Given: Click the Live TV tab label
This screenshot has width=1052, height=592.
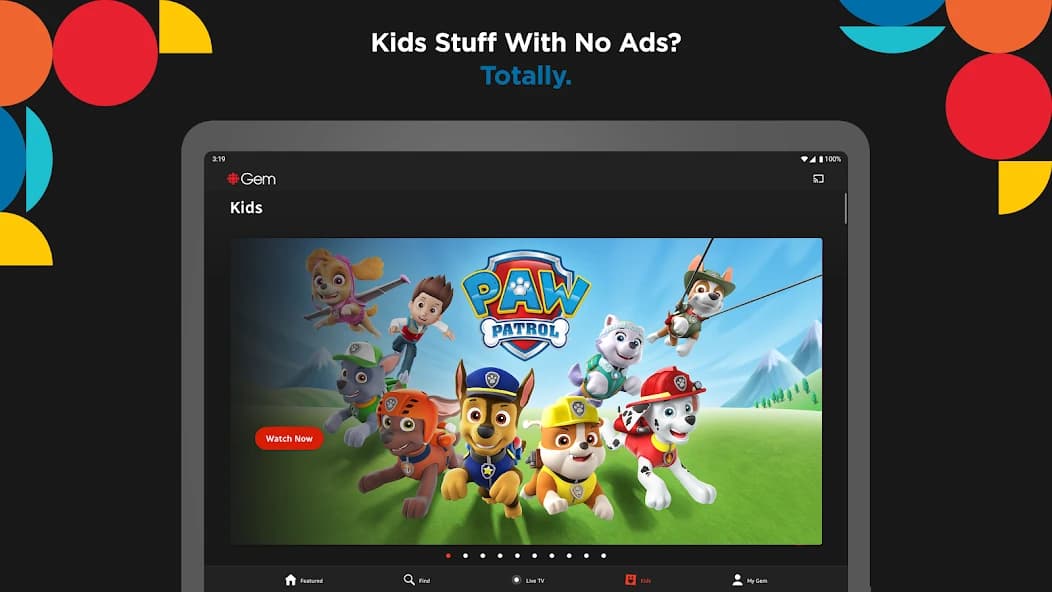Looking at the screenshot, I should [535, 581].
